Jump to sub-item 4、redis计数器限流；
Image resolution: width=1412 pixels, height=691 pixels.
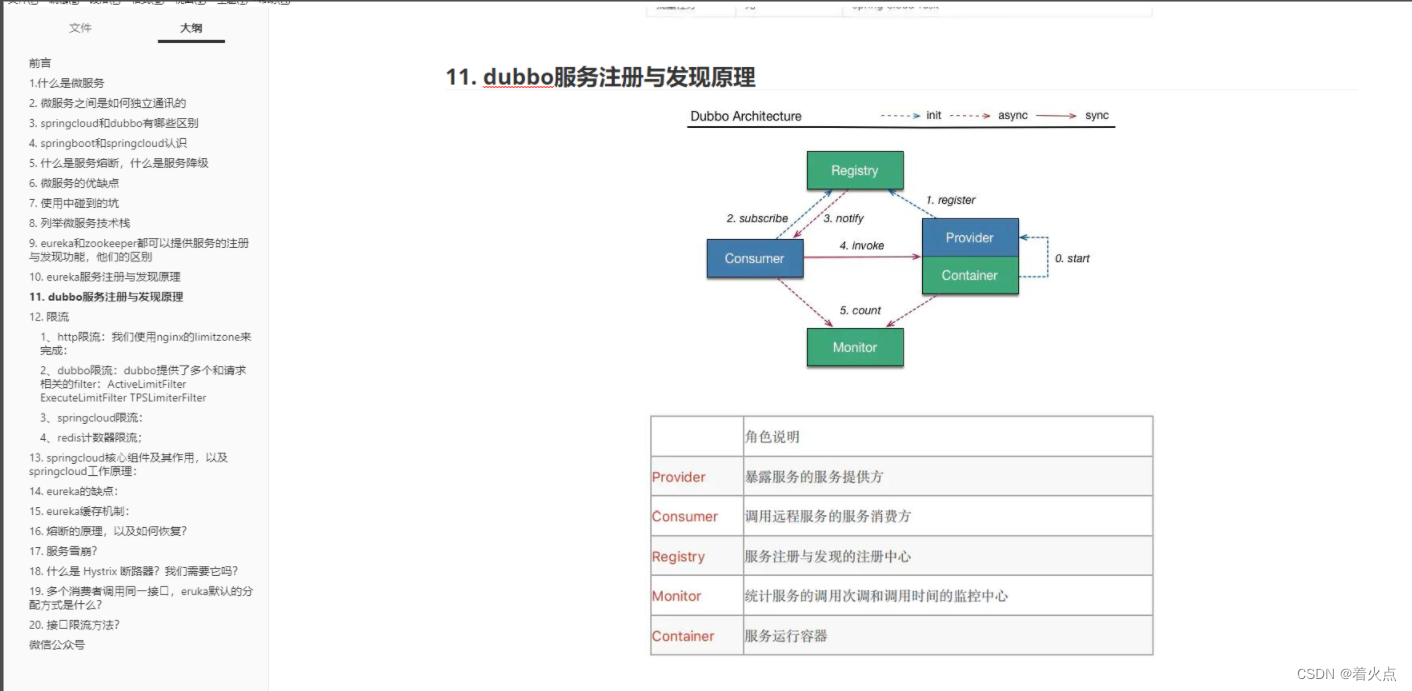tap(91, 438)
